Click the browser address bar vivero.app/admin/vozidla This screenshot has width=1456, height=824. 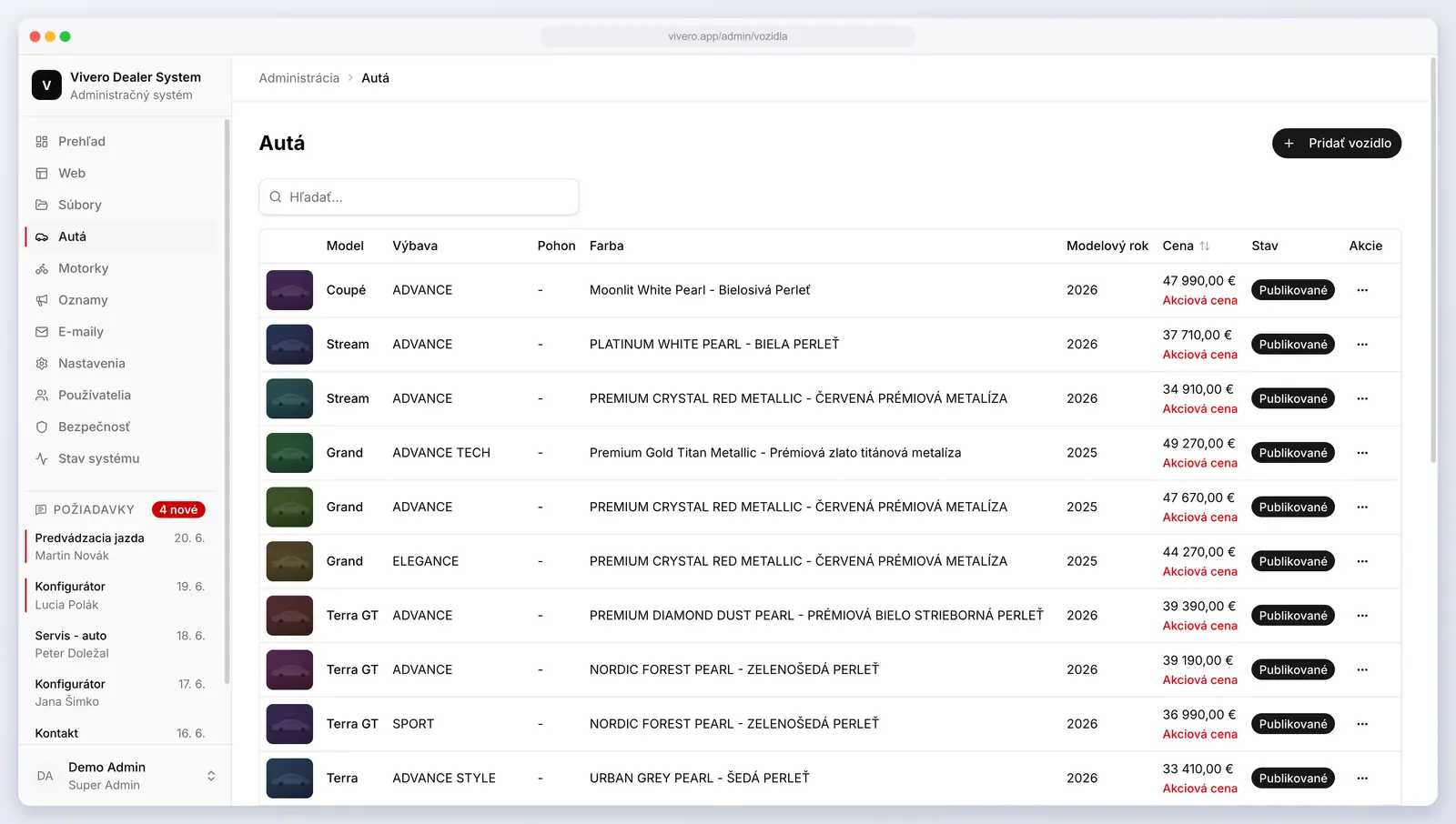728,36
